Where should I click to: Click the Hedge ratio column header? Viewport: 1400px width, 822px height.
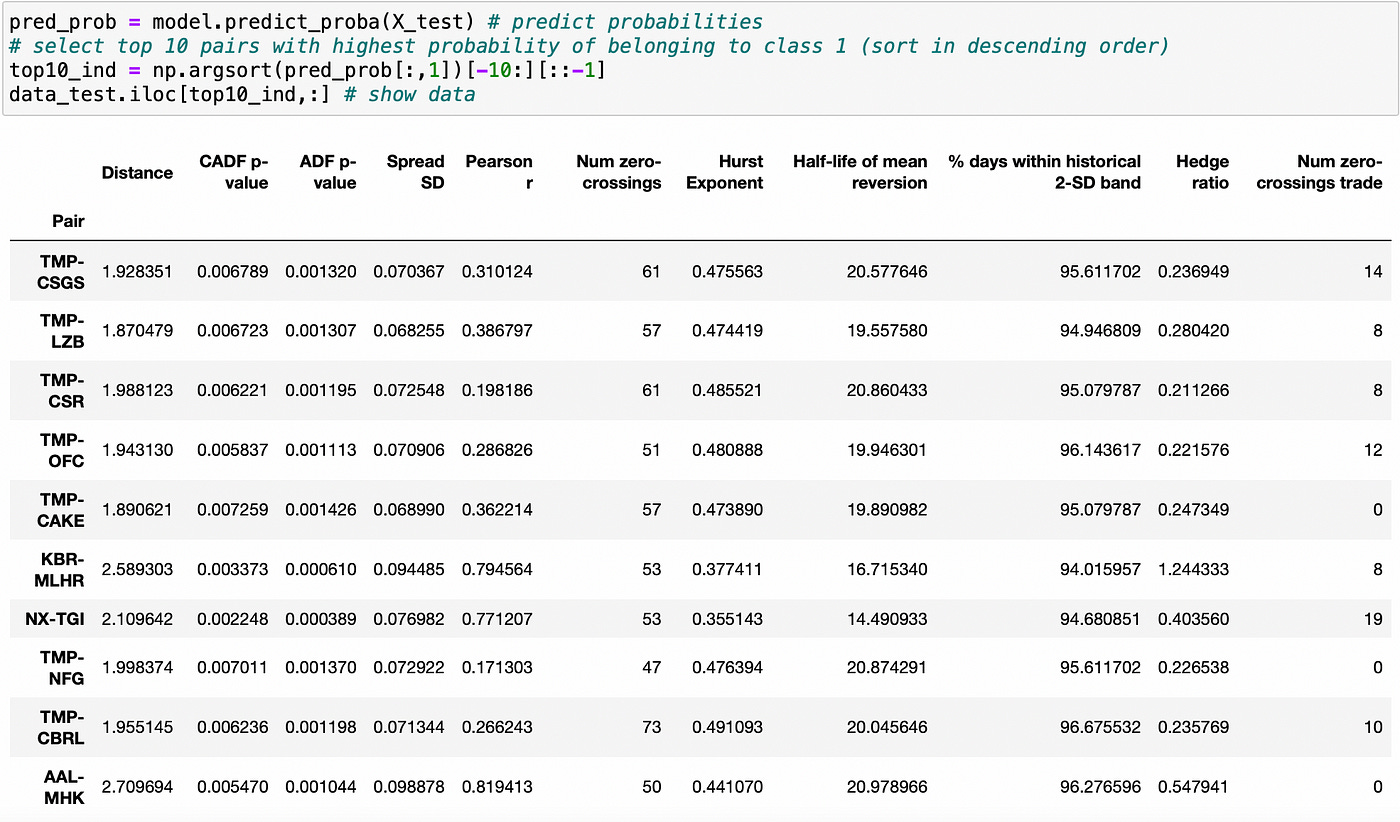(1202, 172)
